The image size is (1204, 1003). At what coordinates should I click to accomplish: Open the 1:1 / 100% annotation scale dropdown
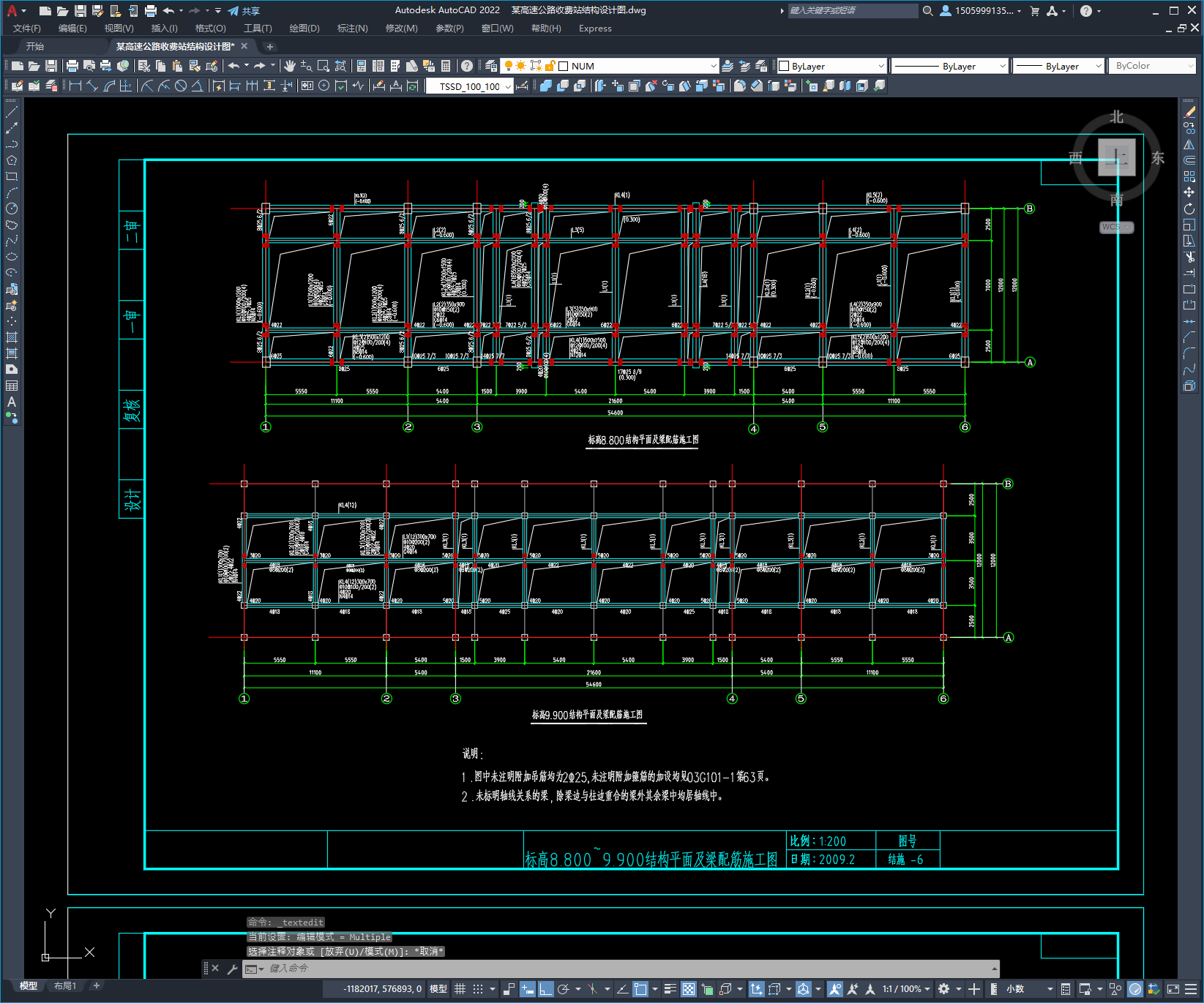(906, 989)
